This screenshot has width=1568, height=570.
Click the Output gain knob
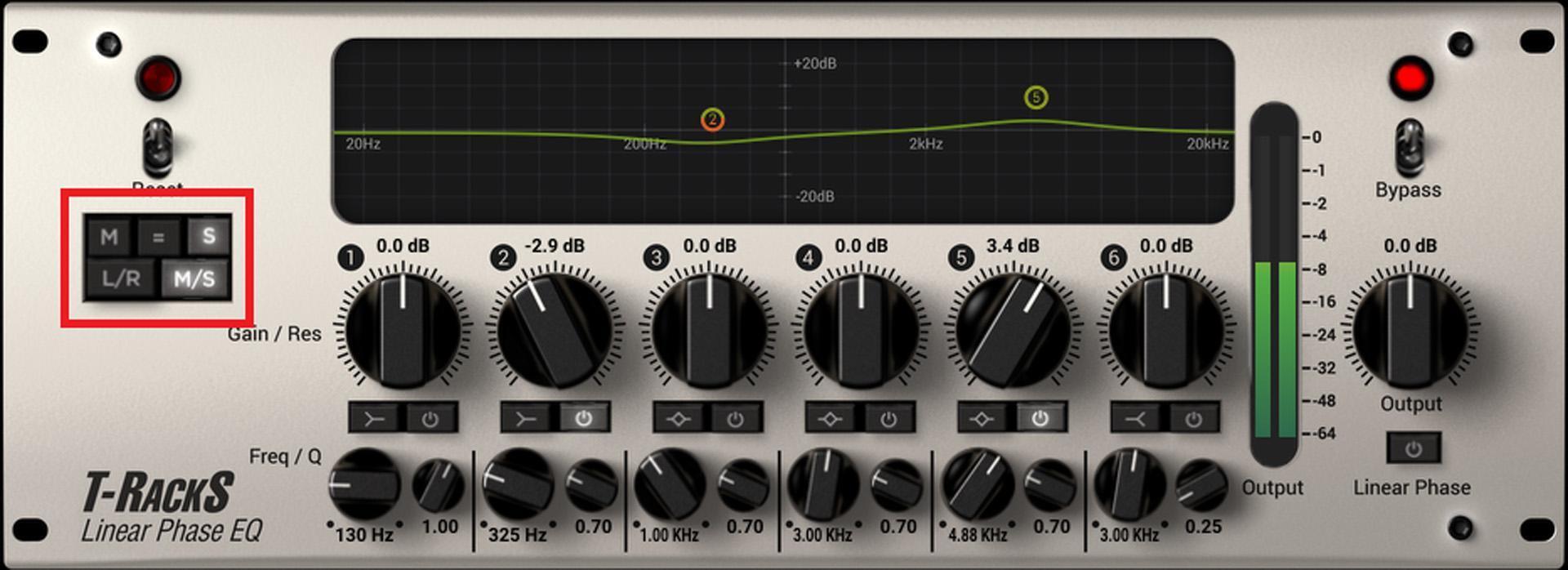pyautogui.click(x=1410, y=330)
